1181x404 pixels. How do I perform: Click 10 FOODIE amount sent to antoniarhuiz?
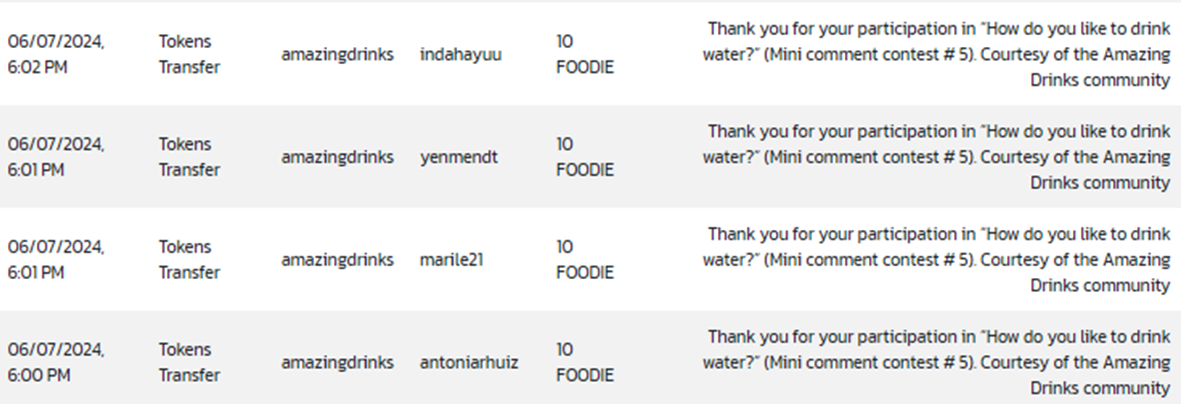click(585, 363)
